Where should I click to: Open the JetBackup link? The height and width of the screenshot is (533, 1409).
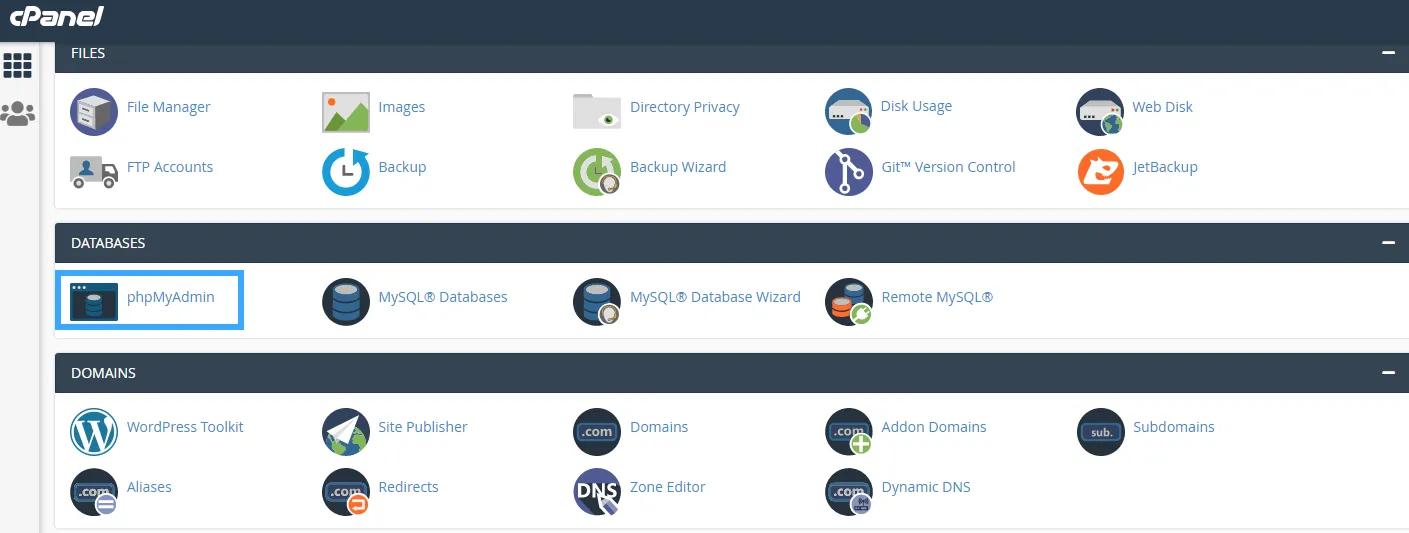[x=1165, y=167]
